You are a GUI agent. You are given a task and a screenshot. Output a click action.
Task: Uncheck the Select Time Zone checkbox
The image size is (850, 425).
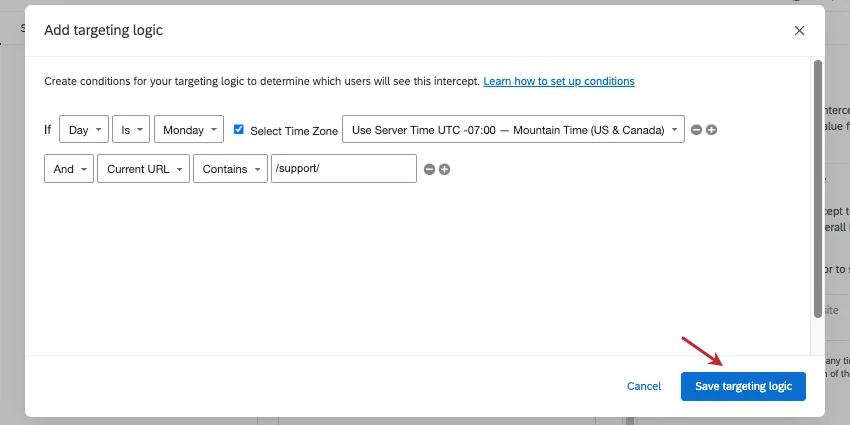[238, 129]
